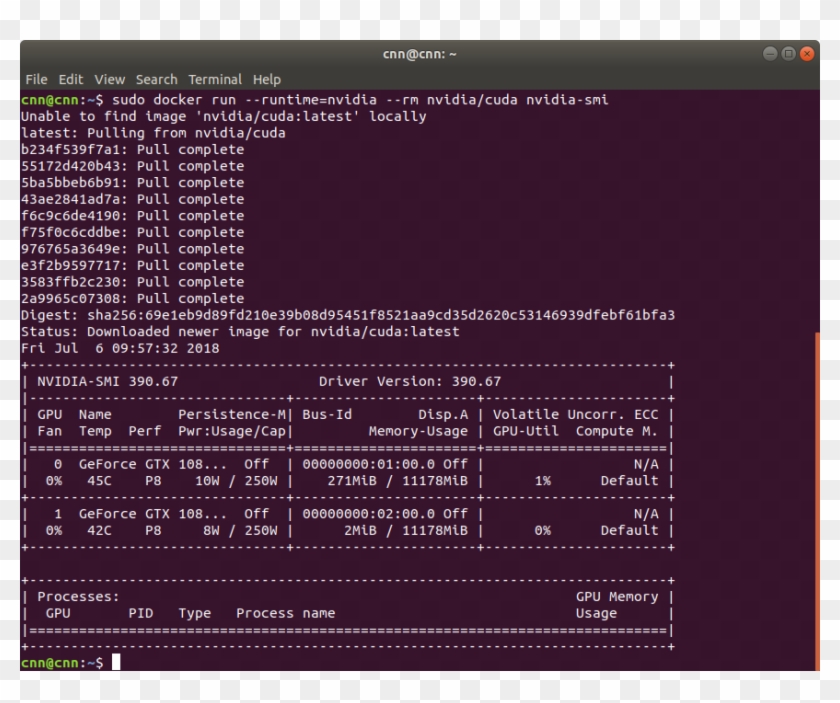
Task: Click 'Status: Downloaded newer image' line
Action: tap(240, 332)
